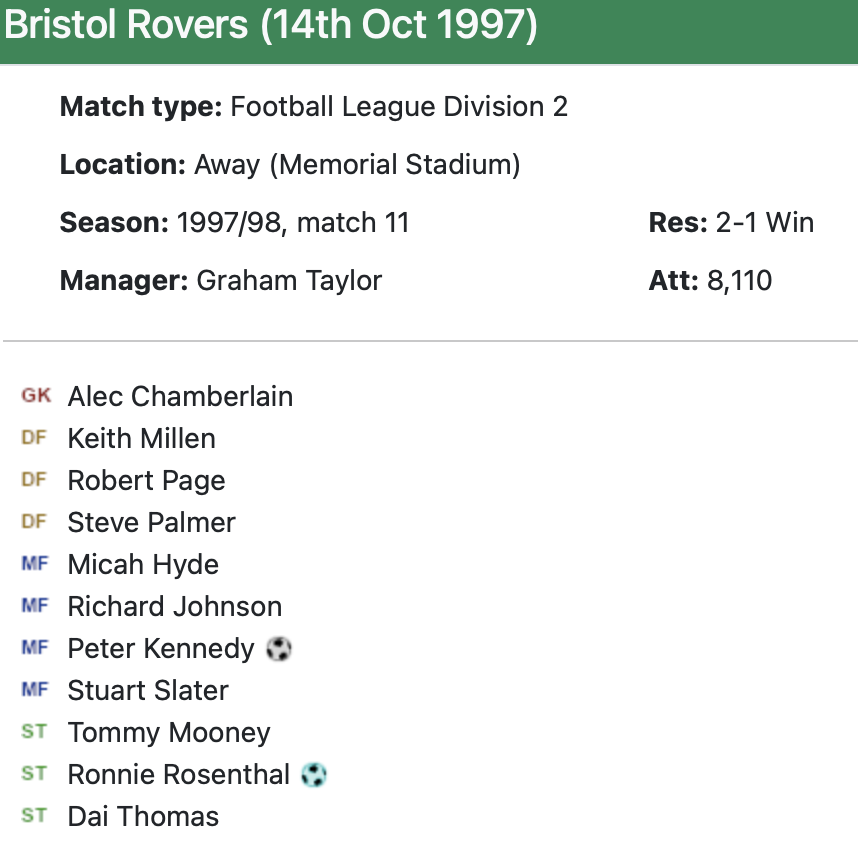Click the 2-1 Win result text
The image size is (858, 862).
(x=765, y=222)
